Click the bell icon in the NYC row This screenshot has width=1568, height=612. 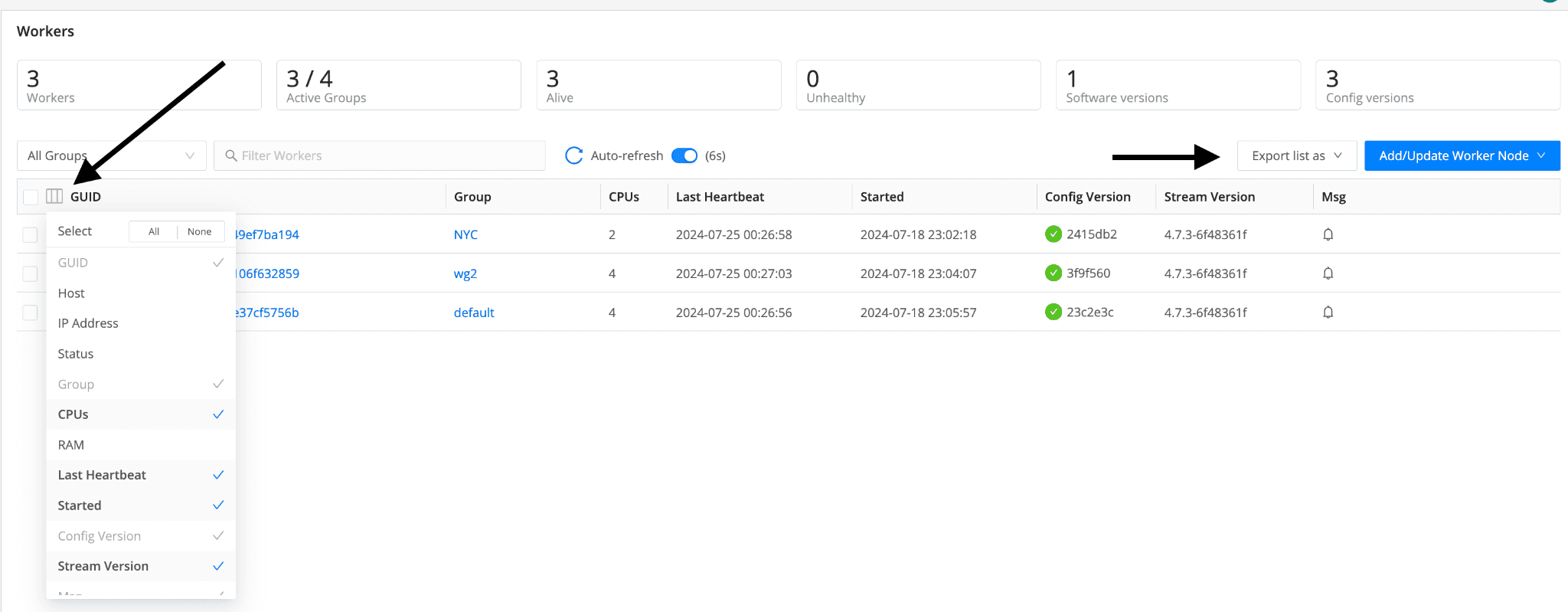coord(1328,234)
